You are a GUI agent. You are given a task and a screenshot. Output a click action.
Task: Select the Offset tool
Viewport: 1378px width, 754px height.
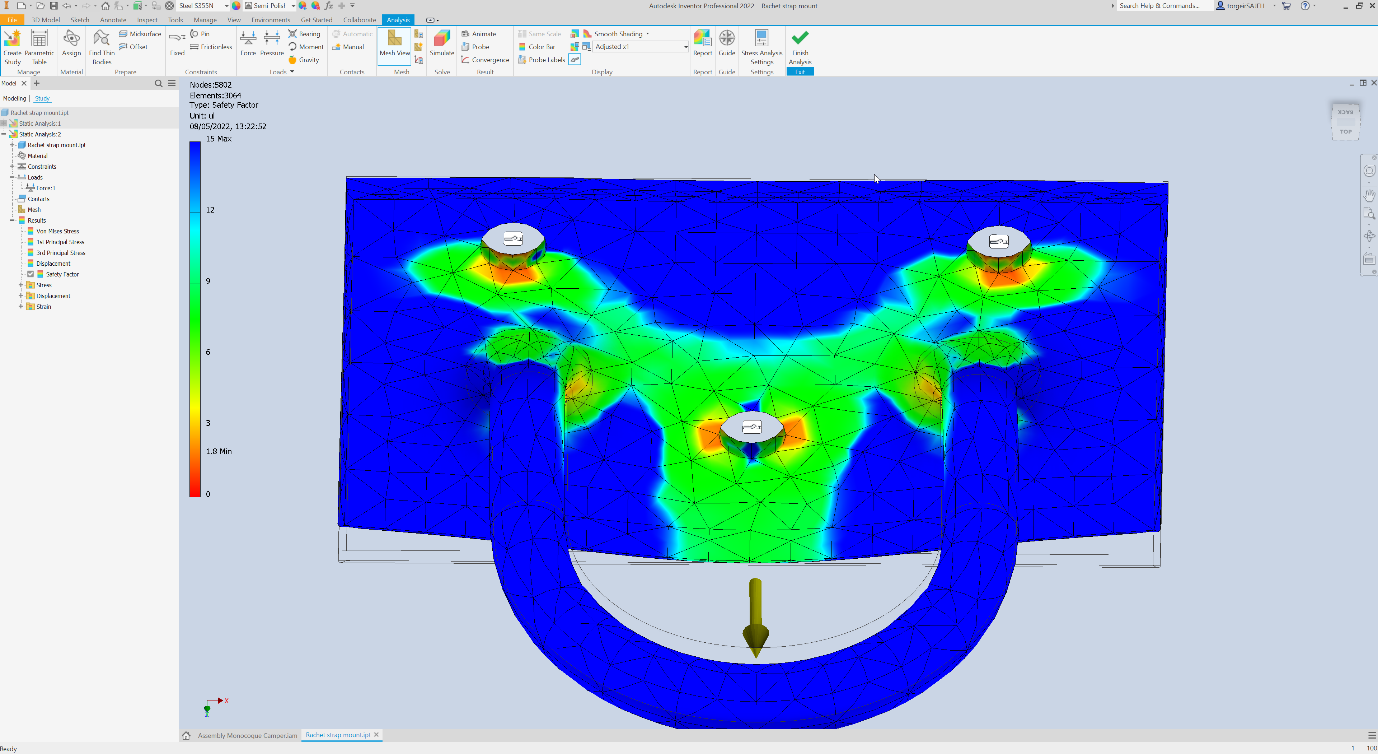133,47
